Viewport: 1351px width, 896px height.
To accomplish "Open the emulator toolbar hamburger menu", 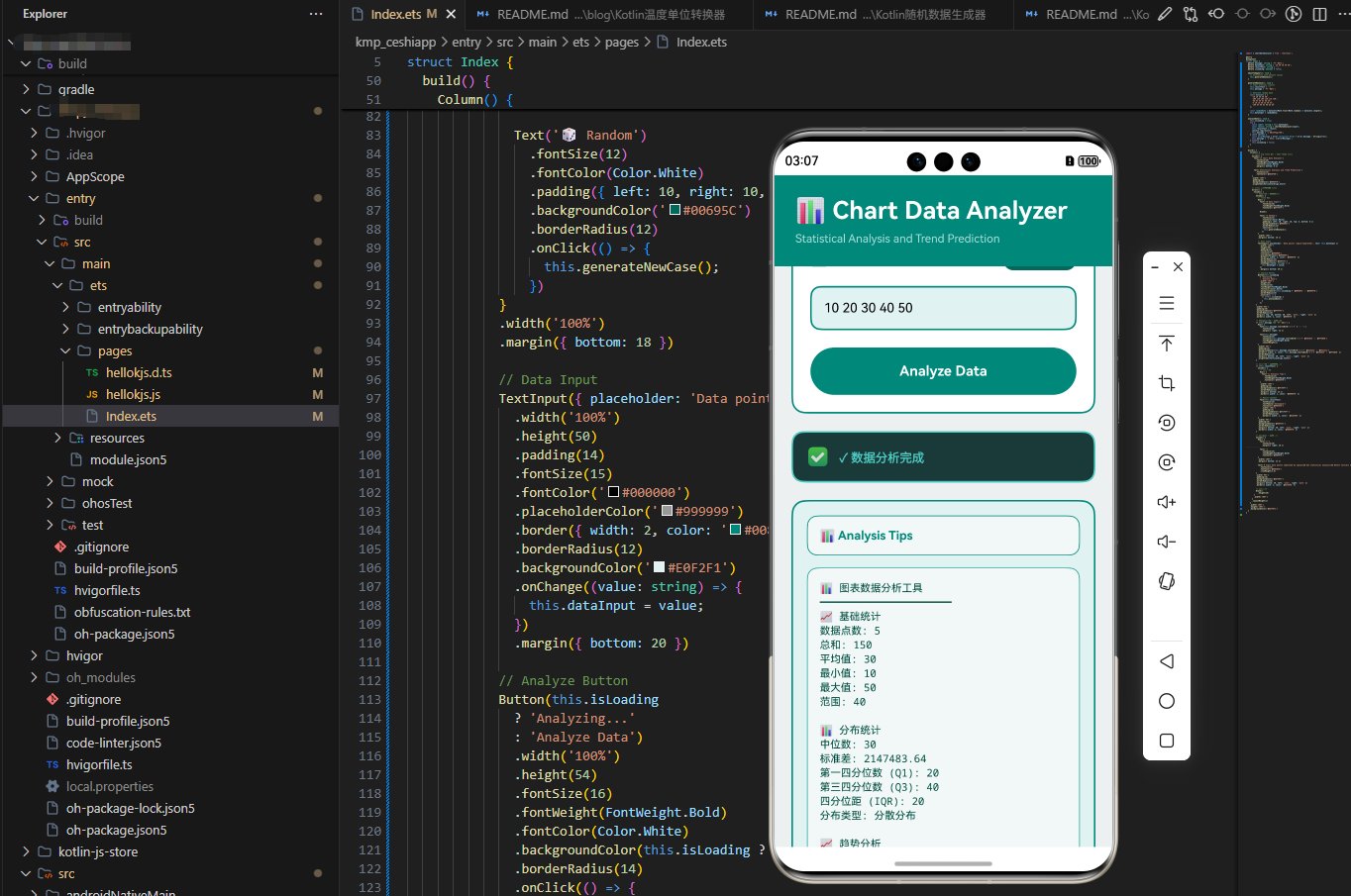I will [1167, 303].
